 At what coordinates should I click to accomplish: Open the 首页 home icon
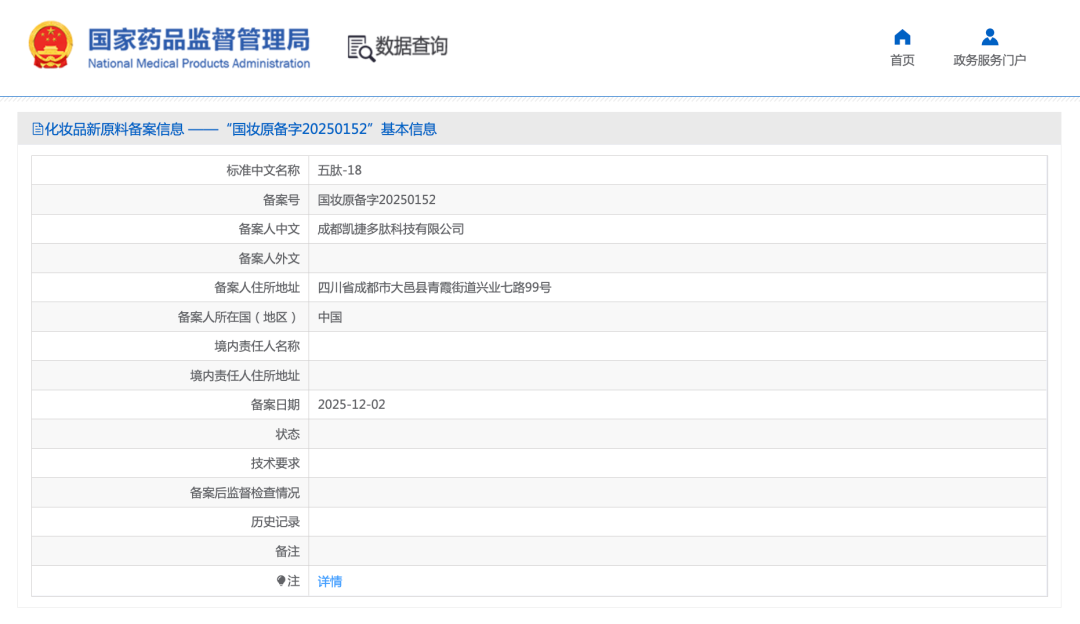click(901, 36)
